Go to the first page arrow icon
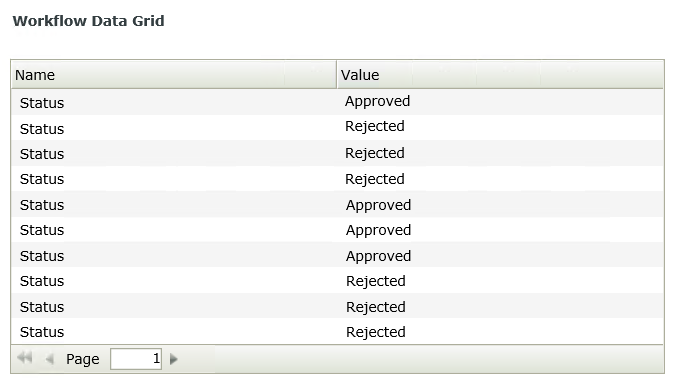The height and width of the screenshot is (383, 673). tap(25, 358)
